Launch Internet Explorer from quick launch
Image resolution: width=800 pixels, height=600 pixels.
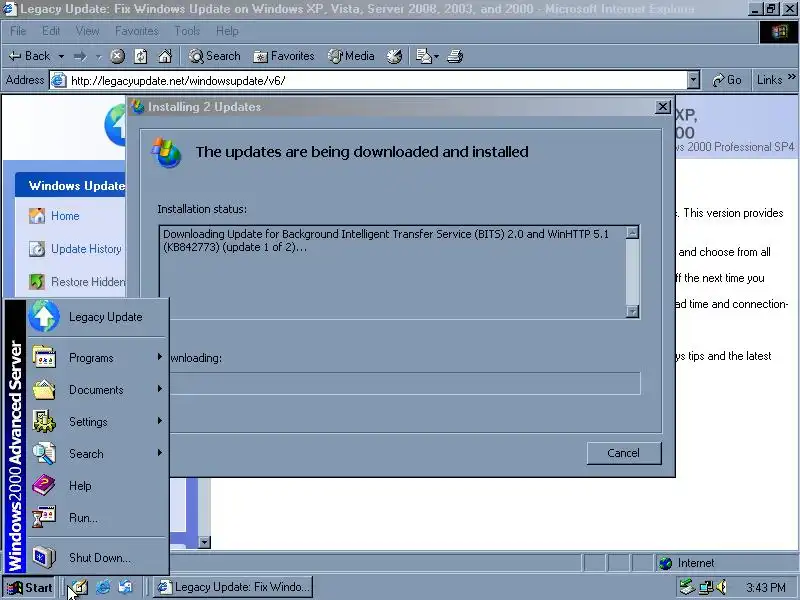pos(103,587)
